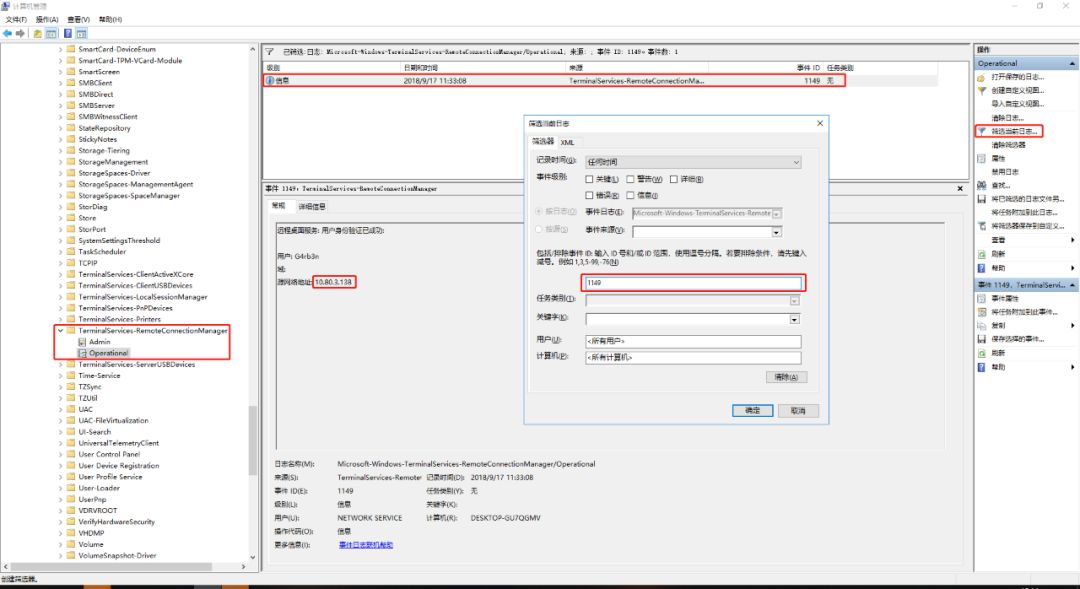
Task: Click the Forward arrow in toolbar
Action: tap(20, 33)
